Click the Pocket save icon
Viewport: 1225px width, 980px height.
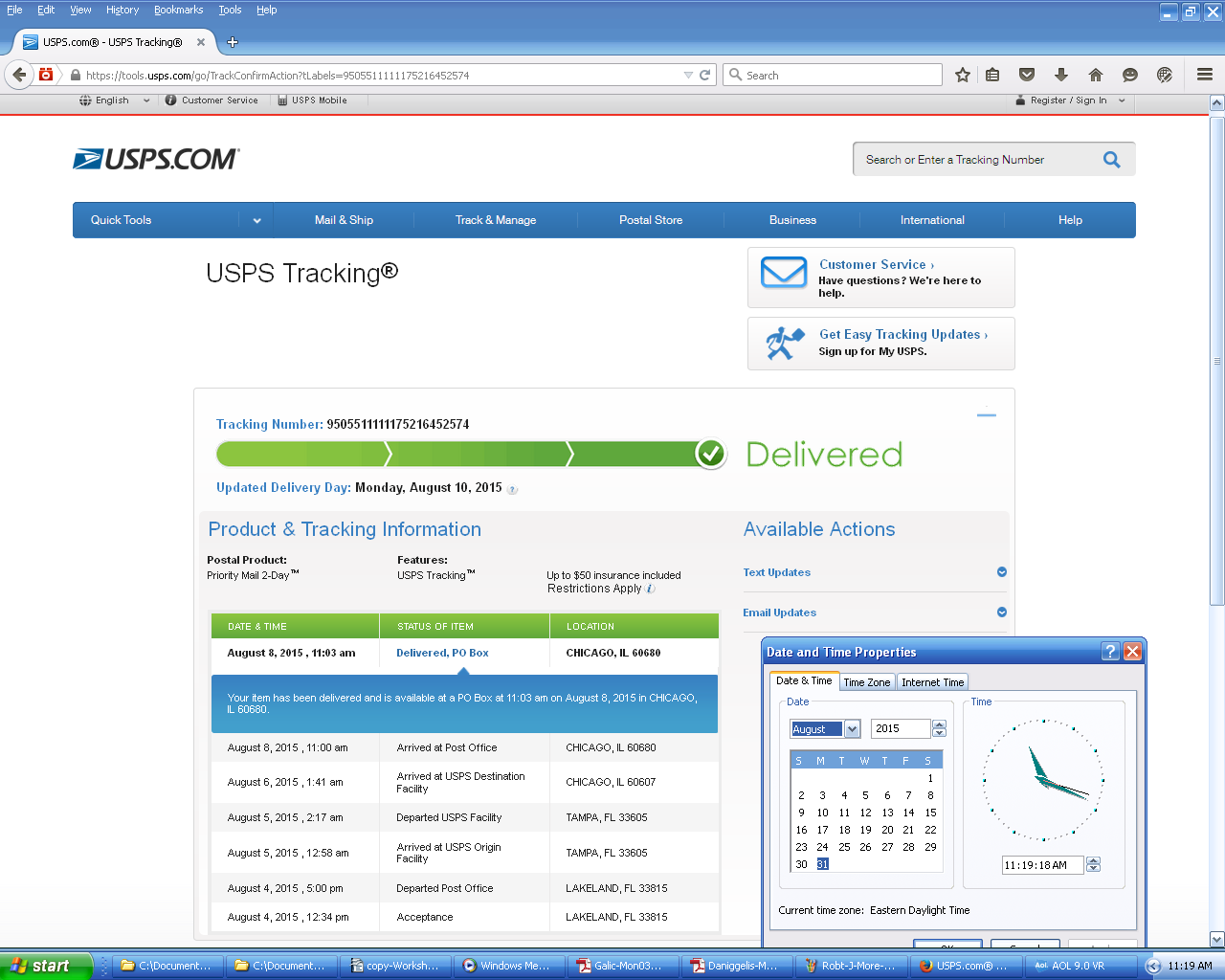point(1027,75)
